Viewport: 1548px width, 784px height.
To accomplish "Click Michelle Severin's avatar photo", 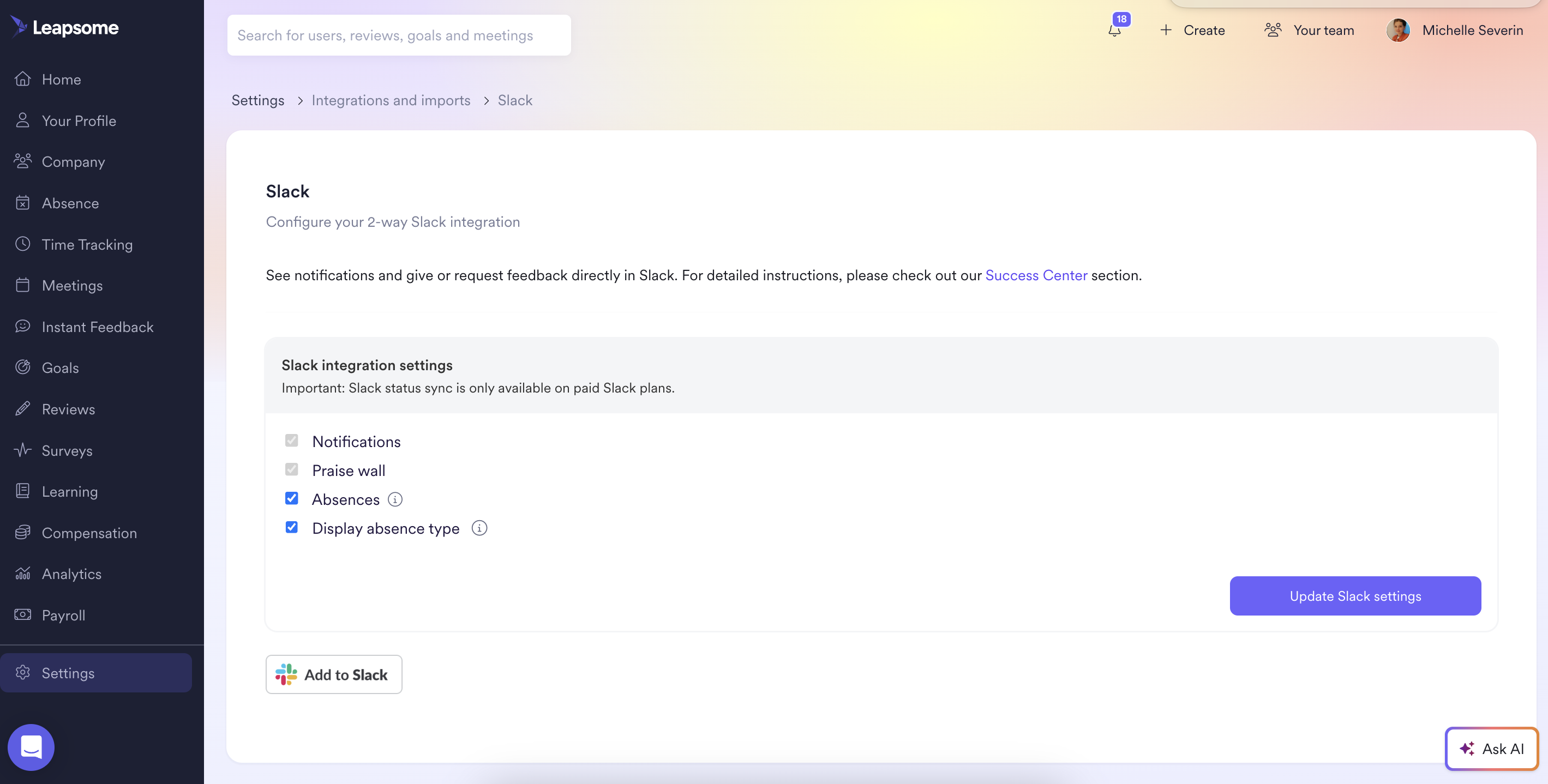I will pyautogui.click(x=1399, y=30).
